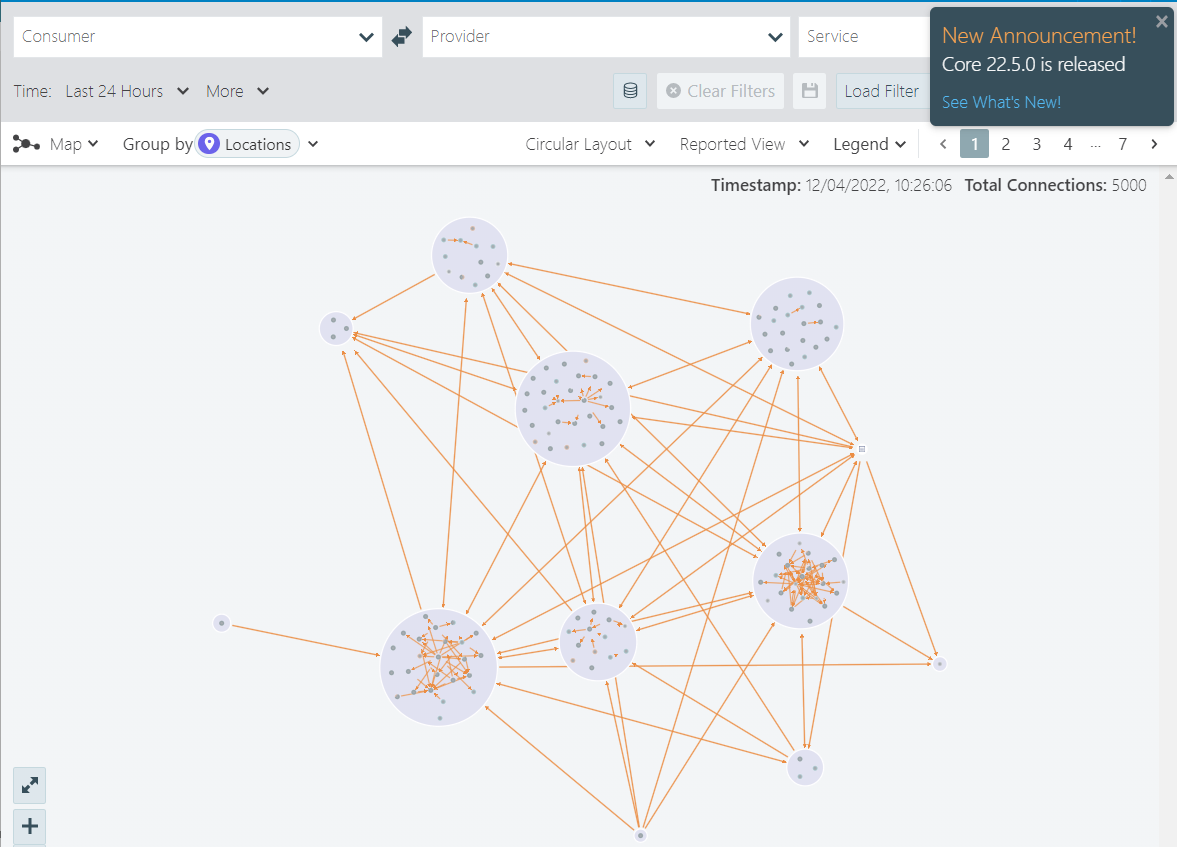Screen dimensions: 1177x847
Task: Click the Service input field
Action: [x=862, y=37]
